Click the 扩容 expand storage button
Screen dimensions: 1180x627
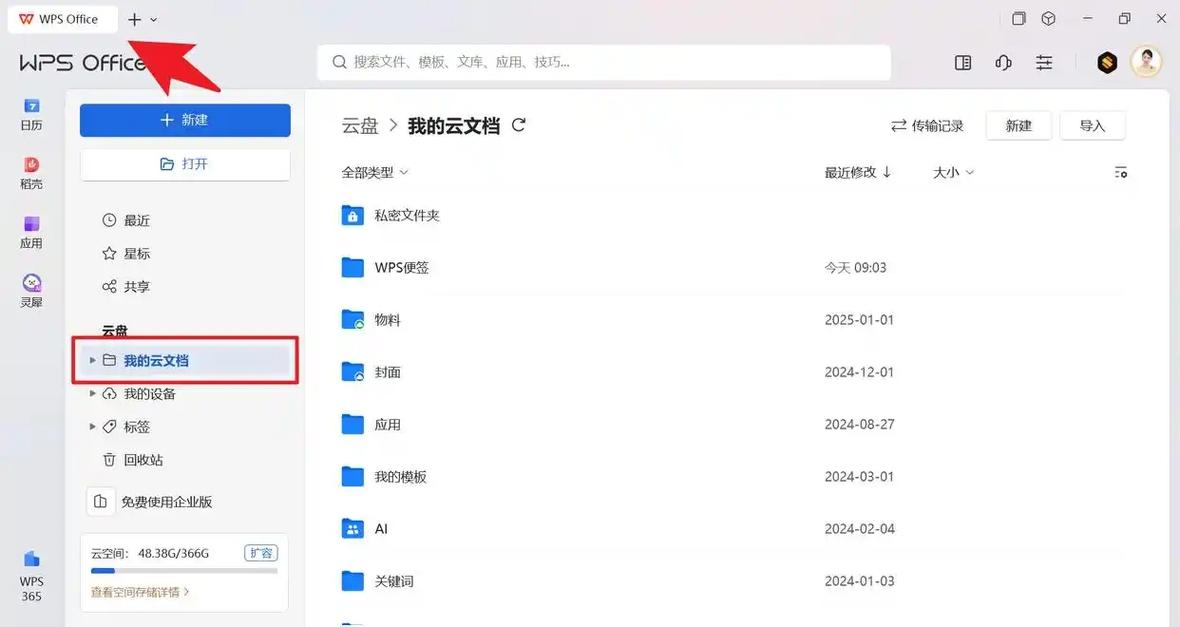click(261, 553)
